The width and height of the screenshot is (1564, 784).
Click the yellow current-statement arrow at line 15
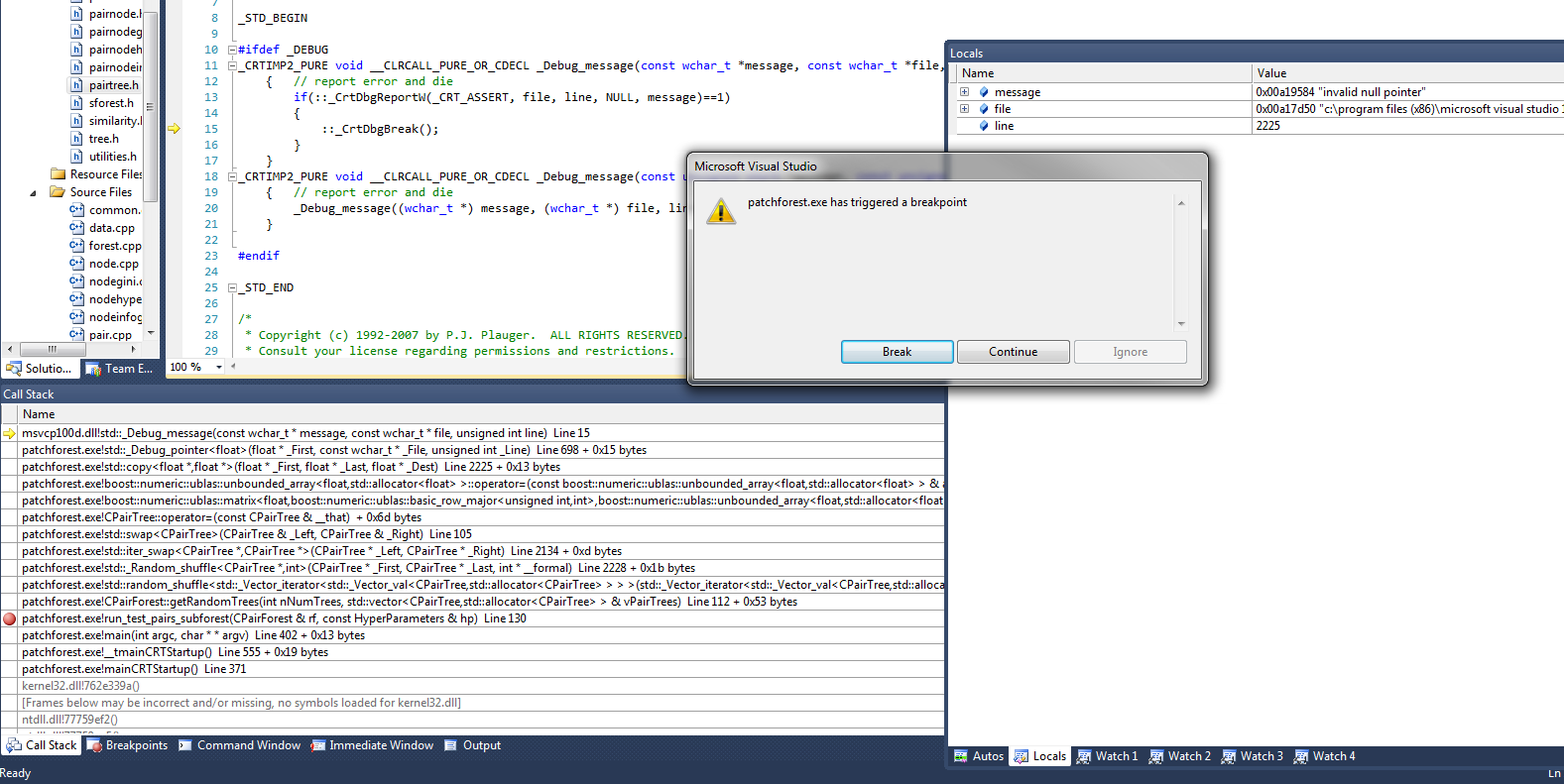click(174, 129)
